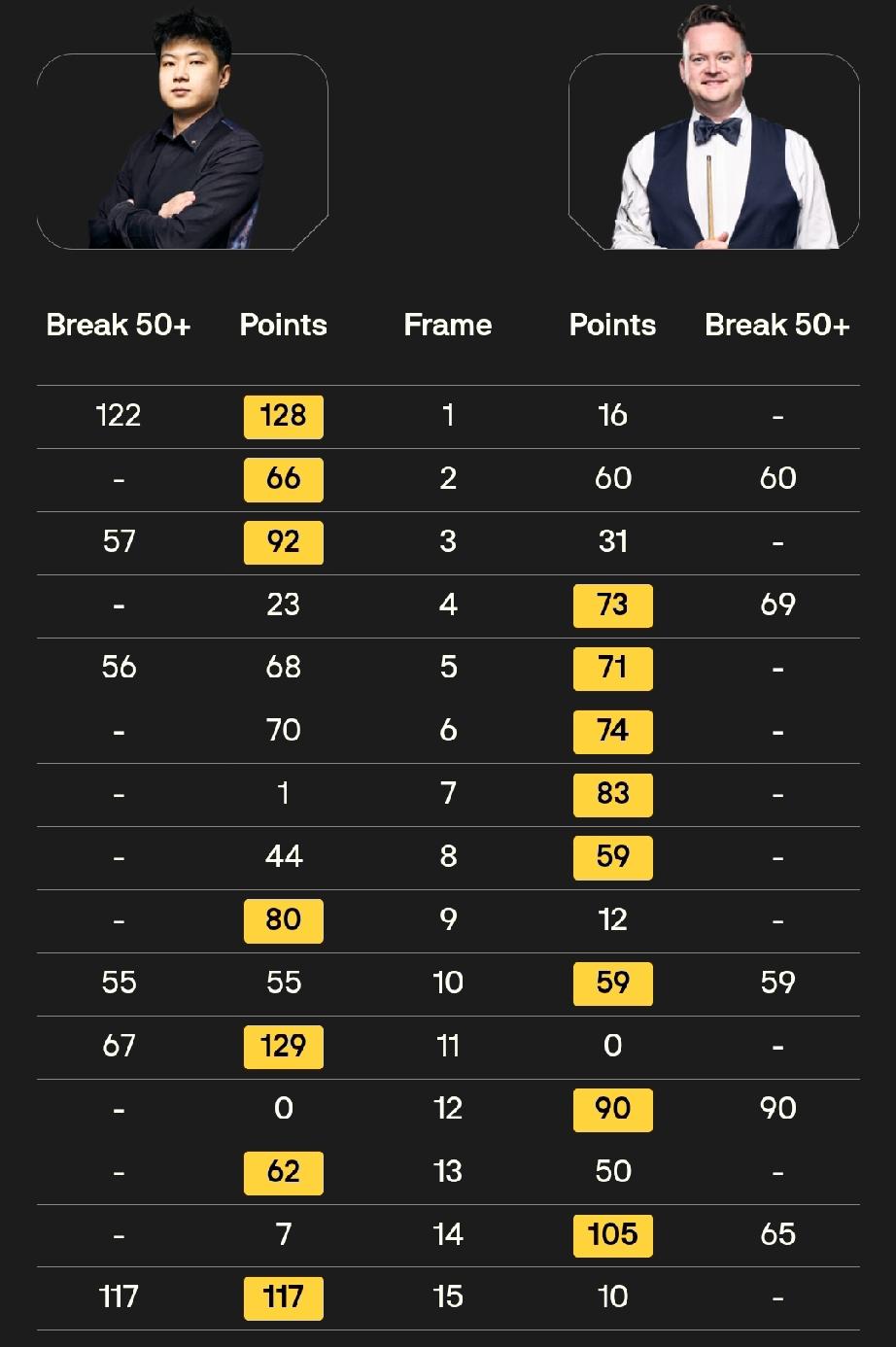This screenshot has height=1347, width=896.
Task: Click frame number 8 in the table
Action: click(x=447, y=857)
